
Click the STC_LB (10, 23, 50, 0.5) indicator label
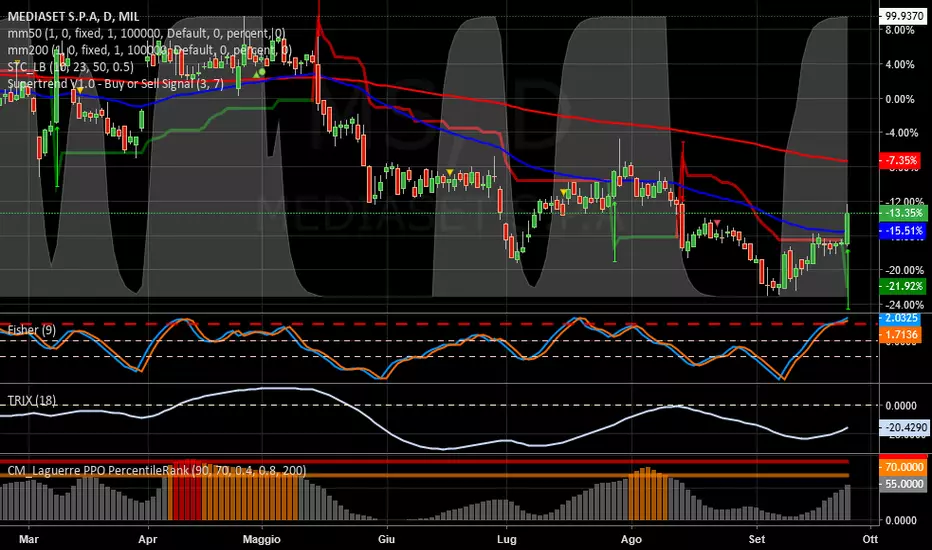(x=70, y=67)
